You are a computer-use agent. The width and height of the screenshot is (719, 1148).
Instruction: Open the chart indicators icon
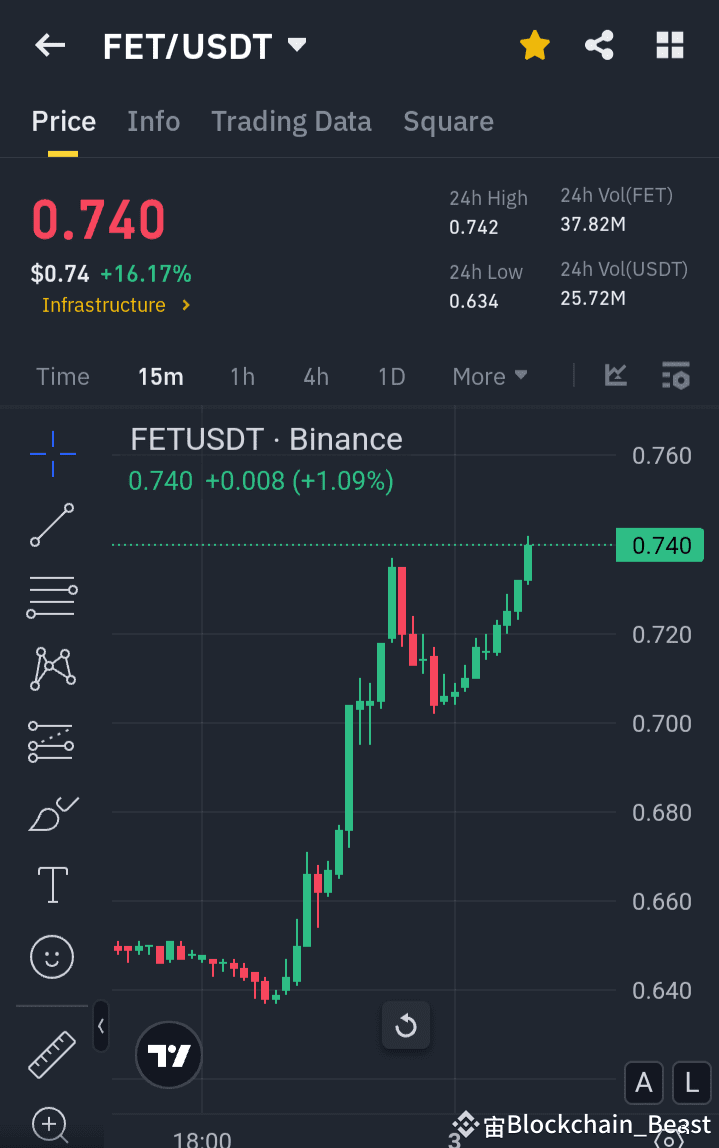pyautogui.click(x=616, y=376)
